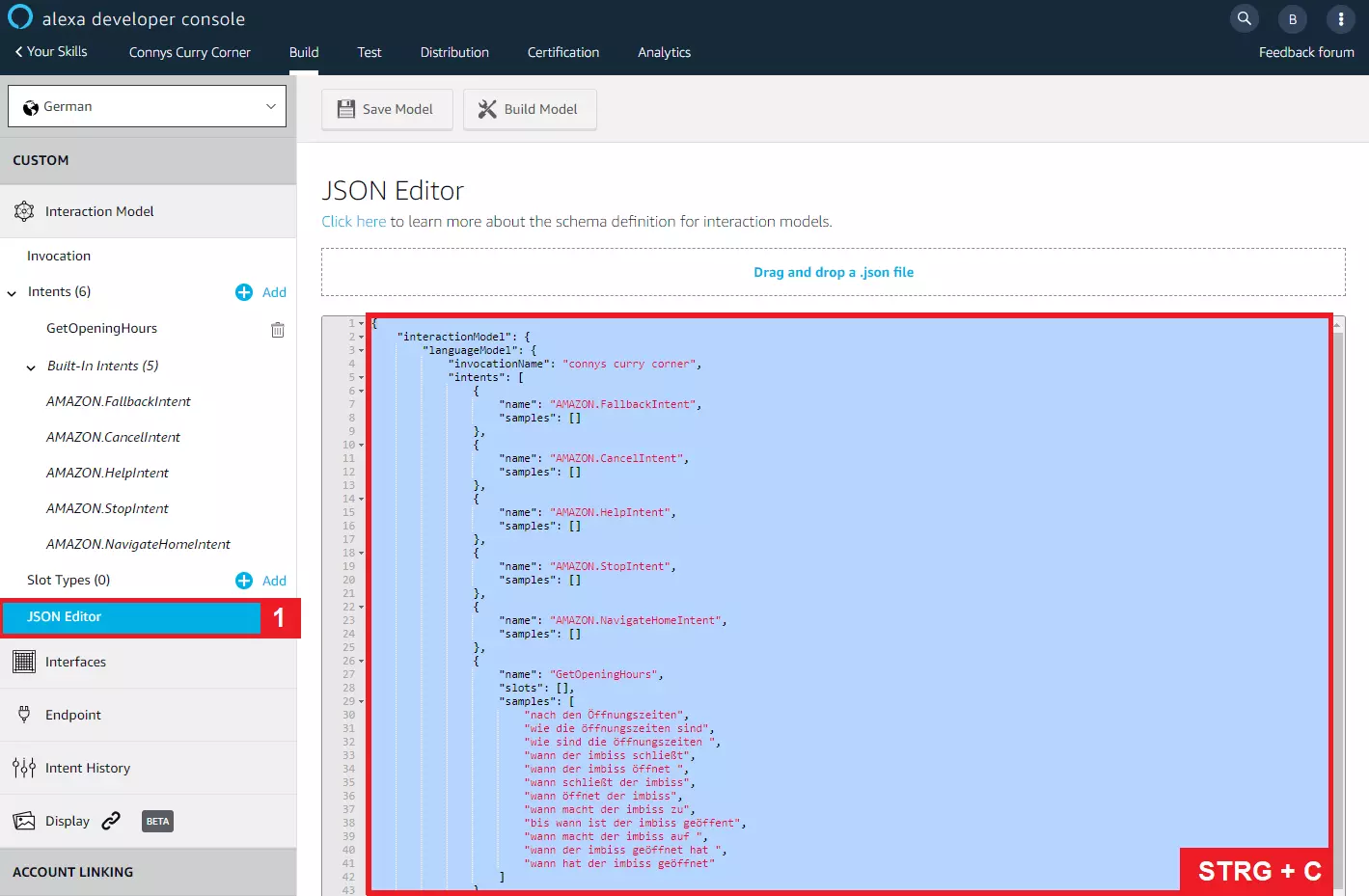The height and width of the screenshot is (896, 1369).
Task: Click the globe icon in language selector
Action: [31, 107]
